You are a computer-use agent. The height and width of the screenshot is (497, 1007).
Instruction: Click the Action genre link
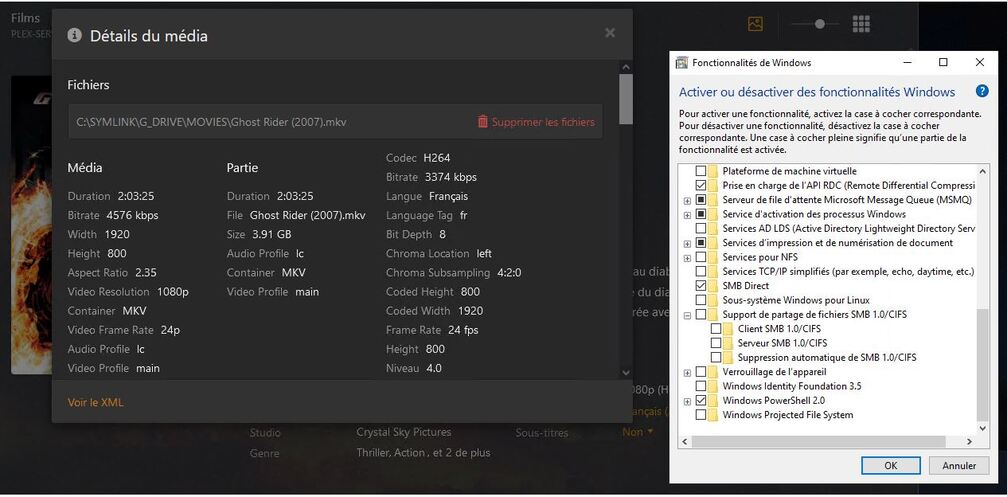tap(409, 453)
